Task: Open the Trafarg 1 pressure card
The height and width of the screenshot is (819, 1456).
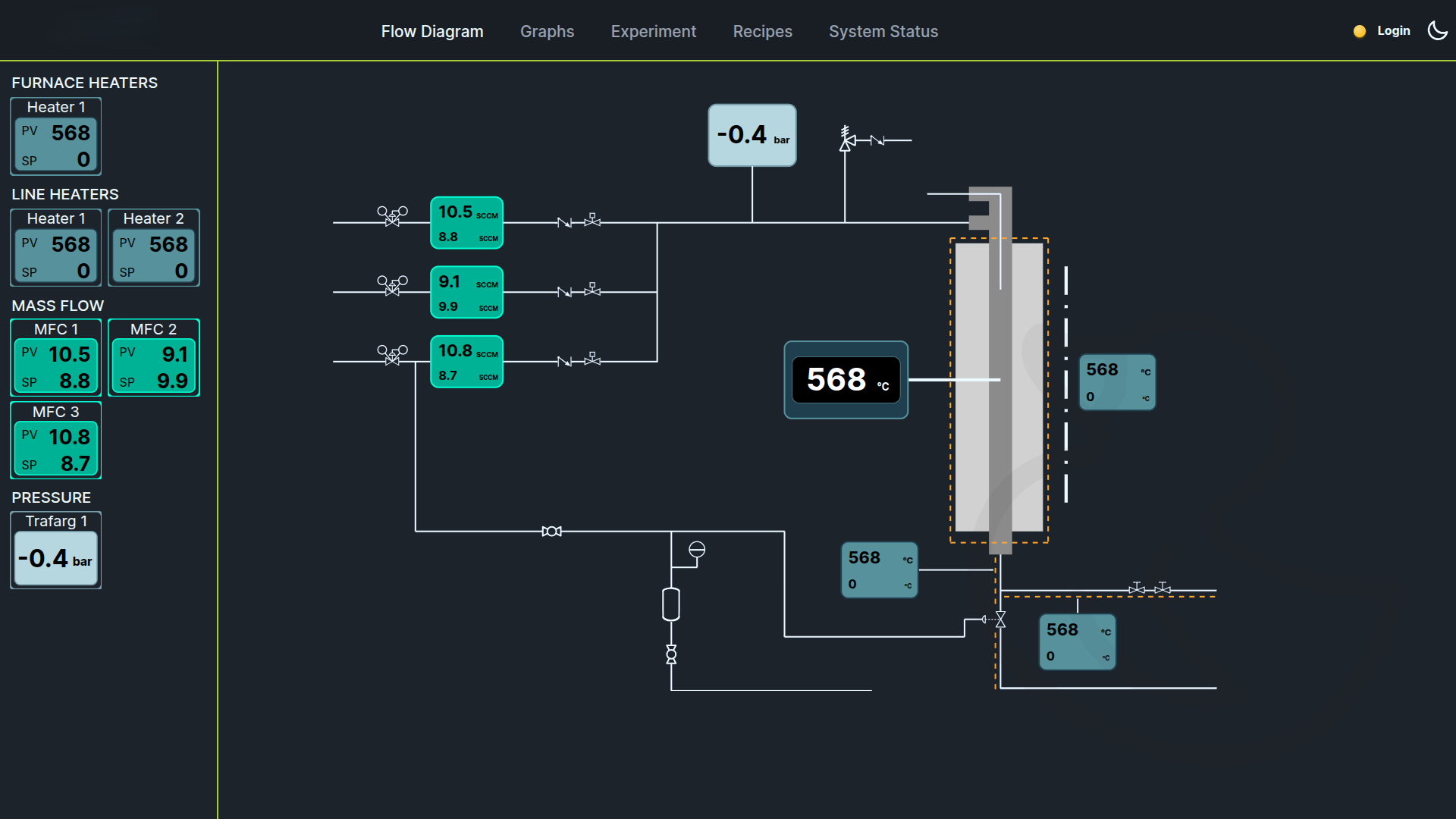Action: 56,551
